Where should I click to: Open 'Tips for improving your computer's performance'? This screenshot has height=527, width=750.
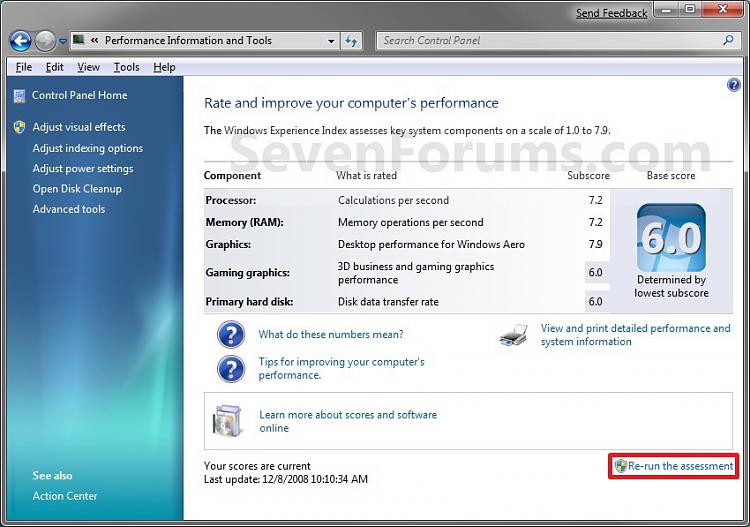coord(341,368)
